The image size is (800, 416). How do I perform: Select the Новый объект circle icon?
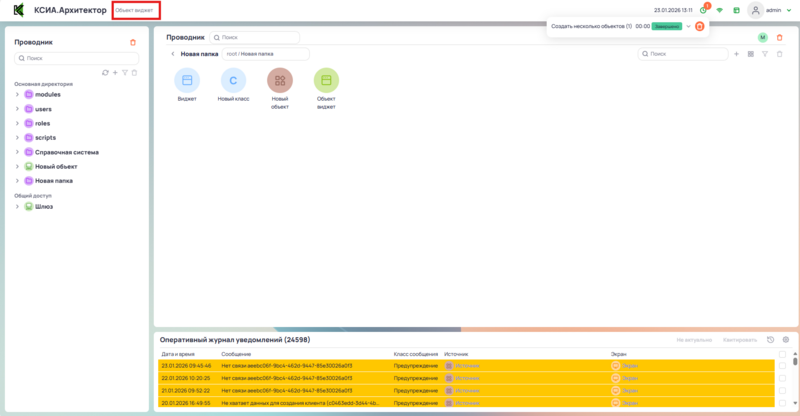[280, 80]
